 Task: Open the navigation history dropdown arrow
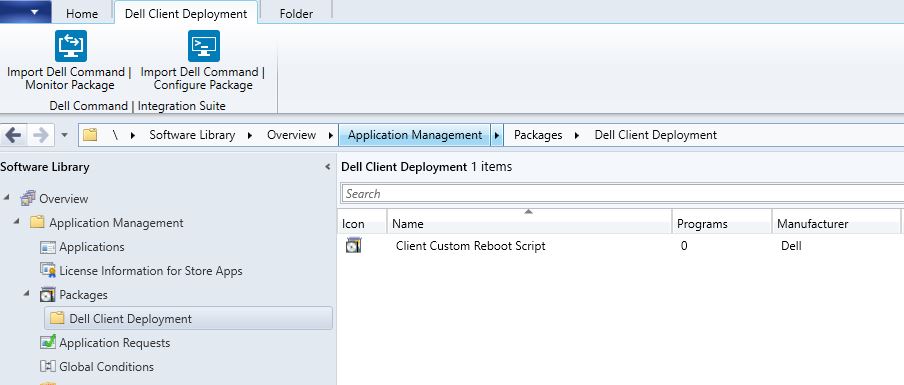[x=65, y=135]
